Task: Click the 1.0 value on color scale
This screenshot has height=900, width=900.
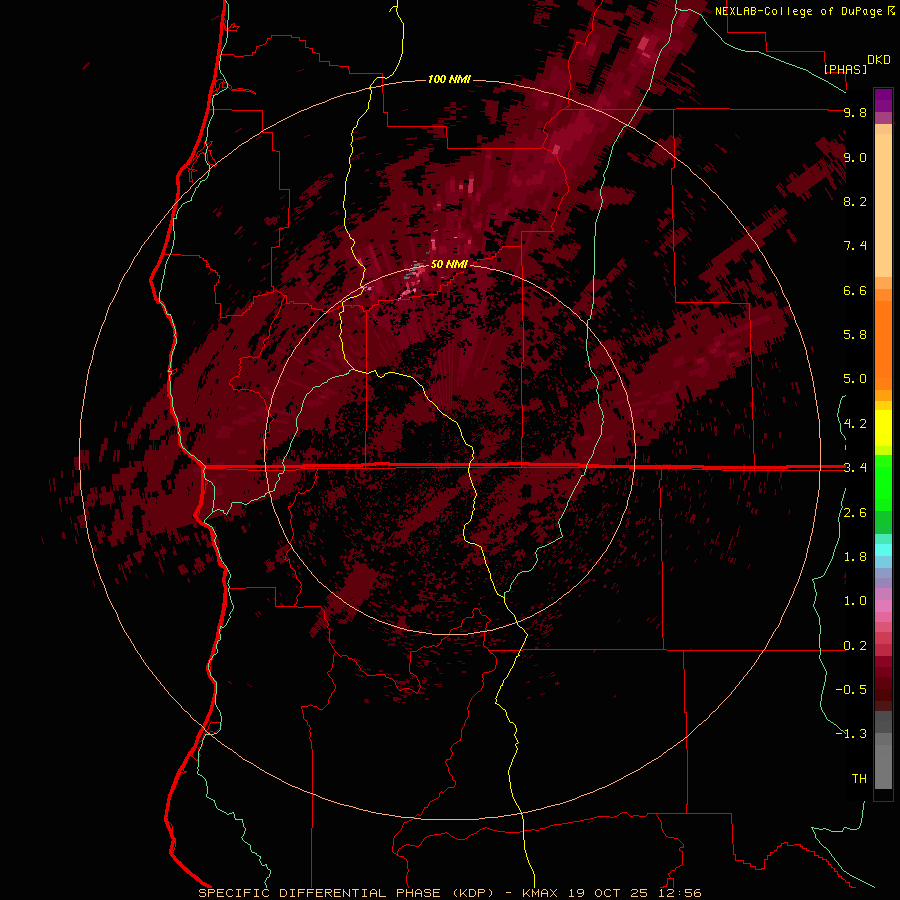Action: click(855, 601)
